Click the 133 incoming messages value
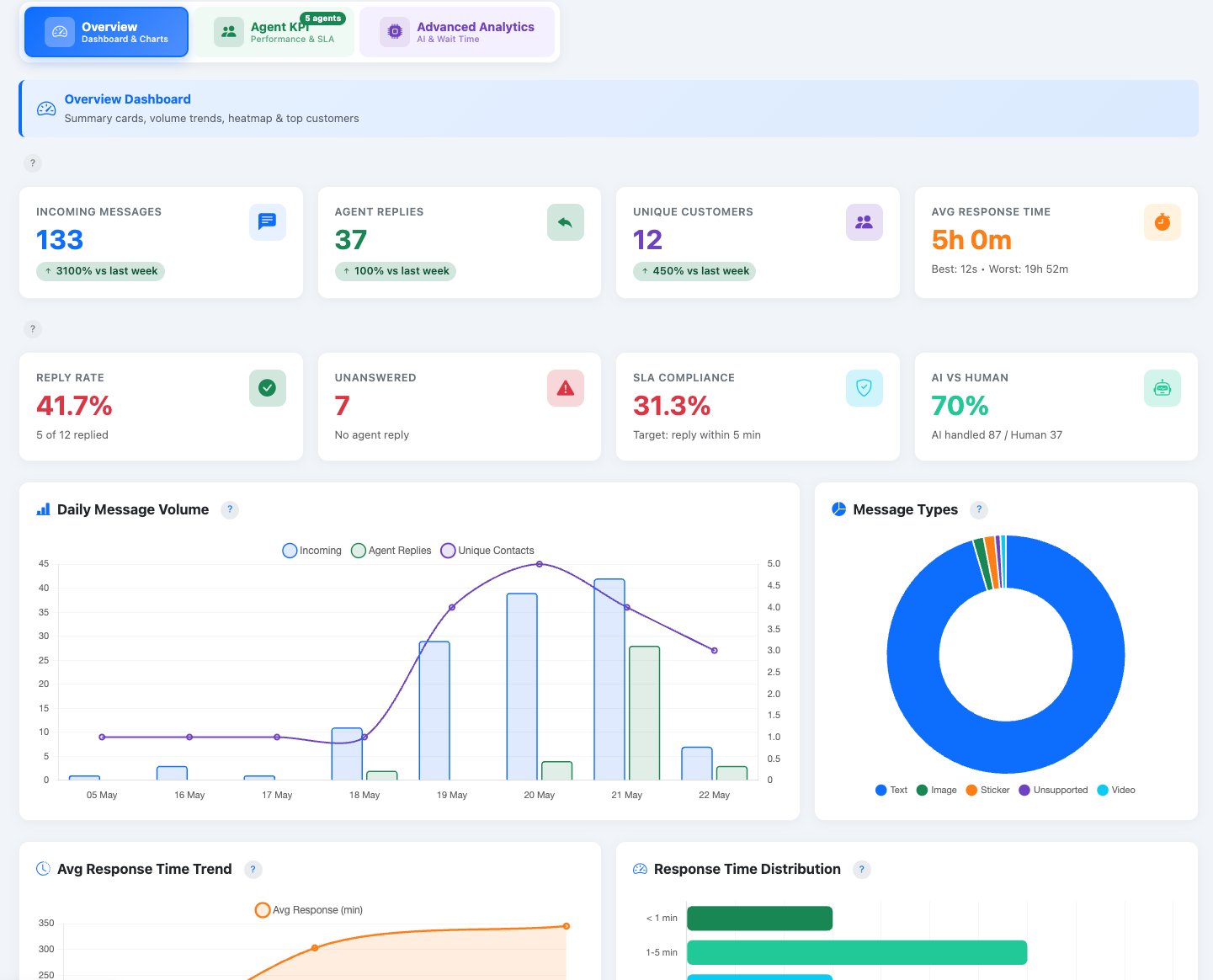Viewport: 1213px width, 980px height. pos(60,240)
